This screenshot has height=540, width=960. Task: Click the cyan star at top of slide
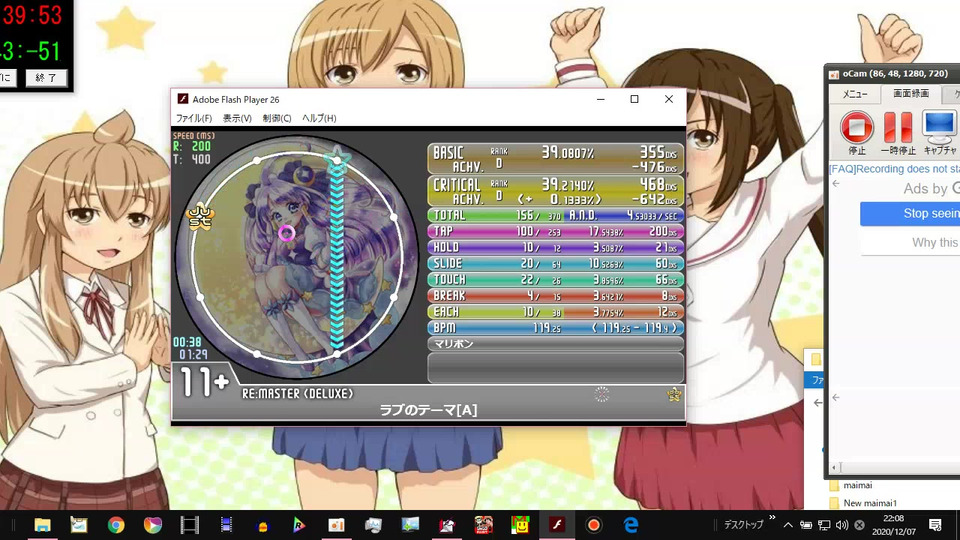(337, 160)
